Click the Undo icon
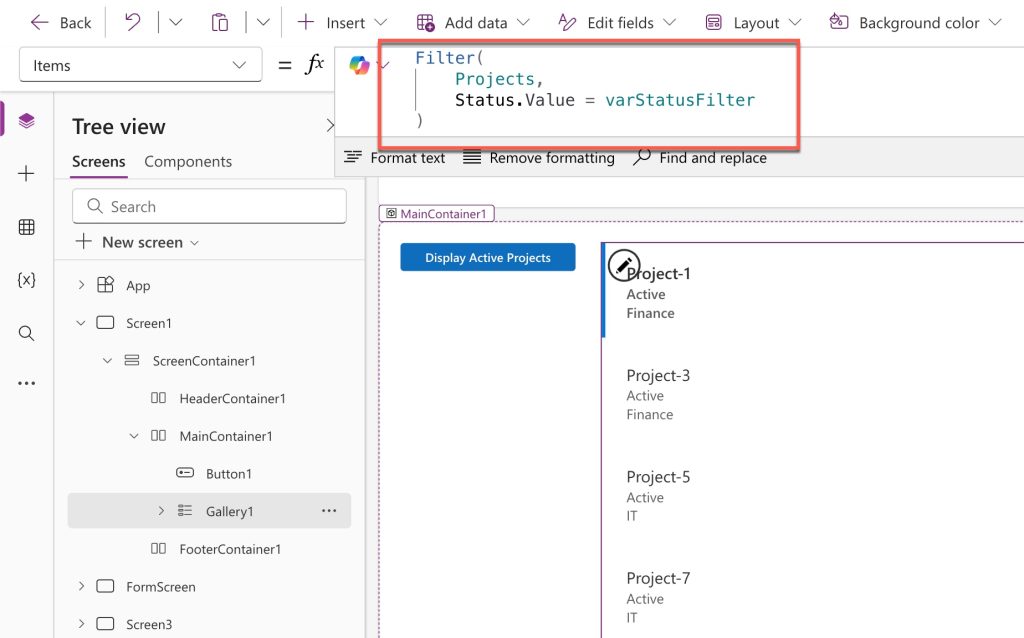Screen dimensions: 1024x638 (133, 23)
